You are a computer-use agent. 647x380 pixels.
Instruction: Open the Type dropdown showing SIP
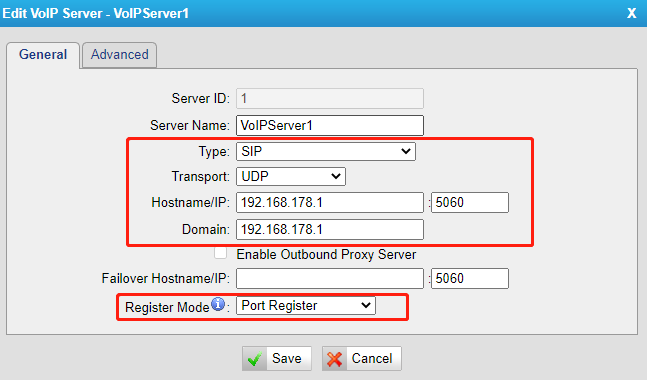(x=326, y=151)
